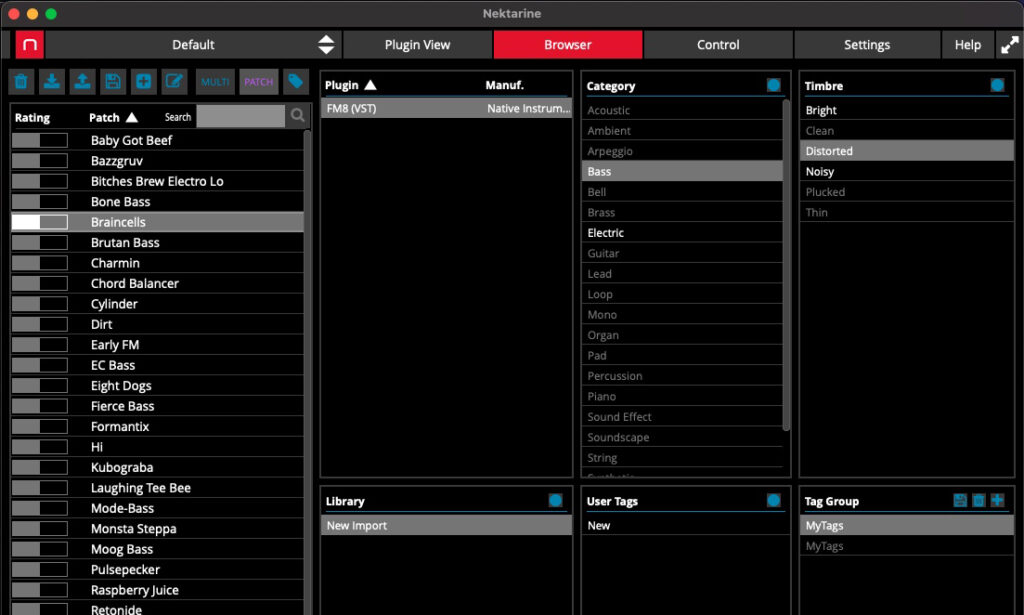Reverse patch sort order via Patch arrow
Viewport: 1024px width, 615px height.
click(132, 118)
